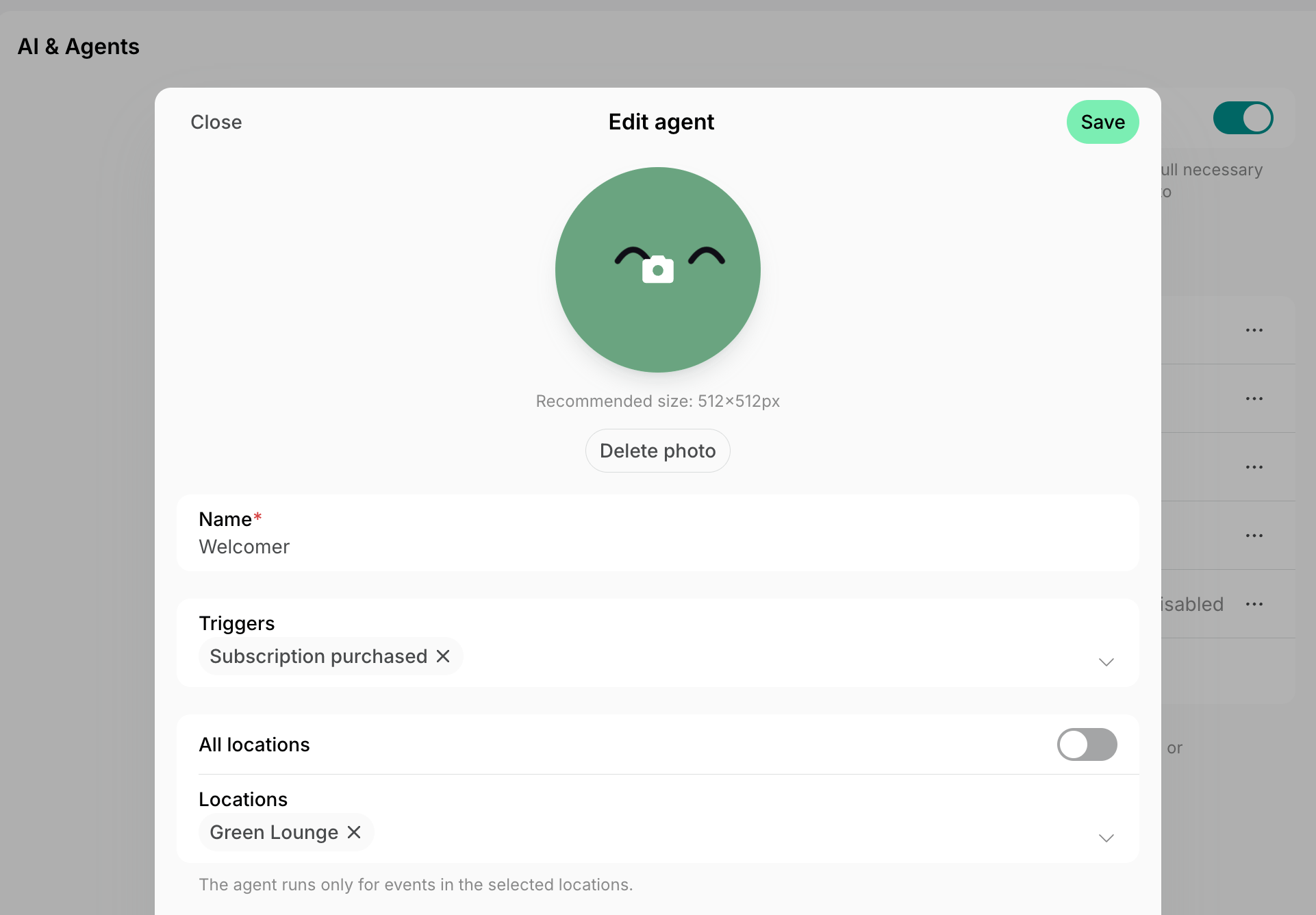Expand the Locations dropdown chevron
This screenshot has width=1316, height=915.
pos(1106,838)
